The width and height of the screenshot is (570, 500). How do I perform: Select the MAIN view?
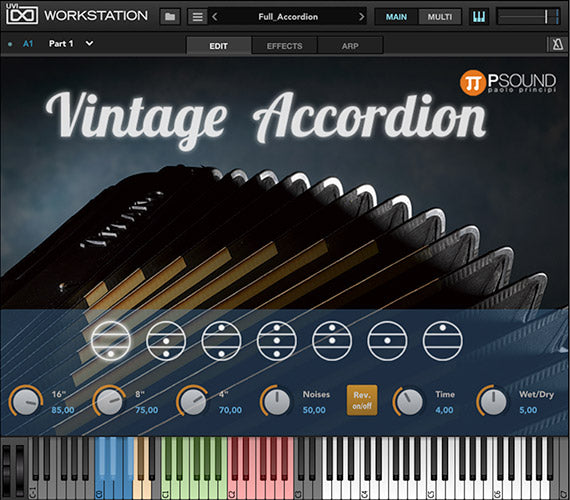click(396, 17)
